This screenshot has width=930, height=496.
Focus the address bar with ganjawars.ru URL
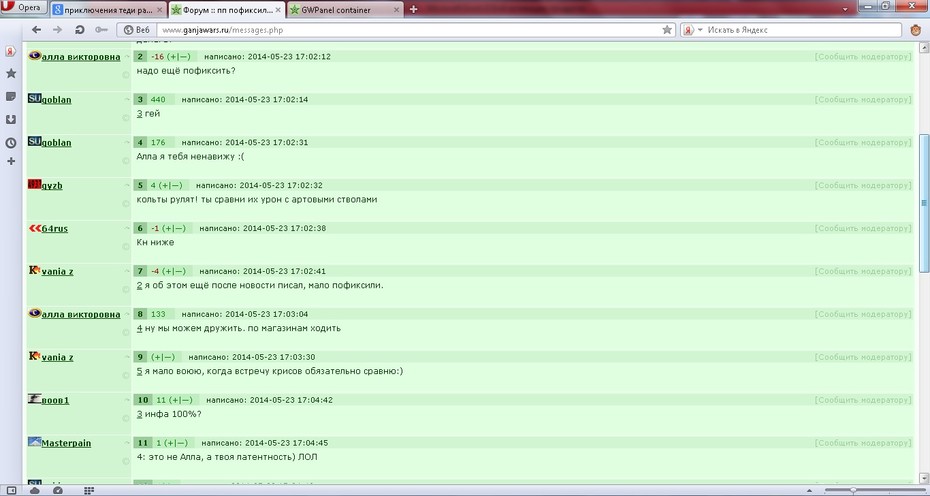tap(409, 30)
